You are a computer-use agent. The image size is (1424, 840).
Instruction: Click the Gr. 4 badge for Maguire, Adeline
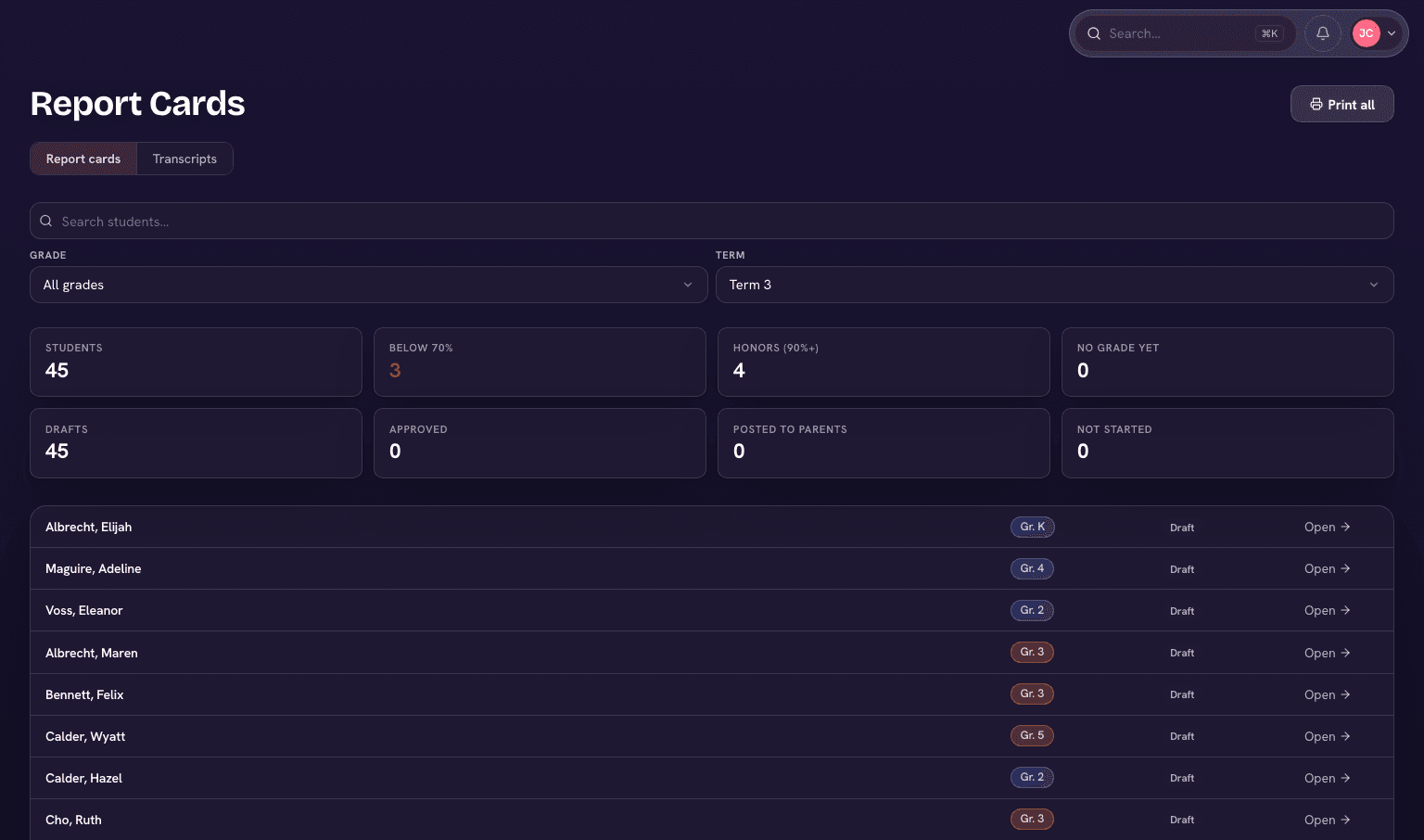(1032, 568)
